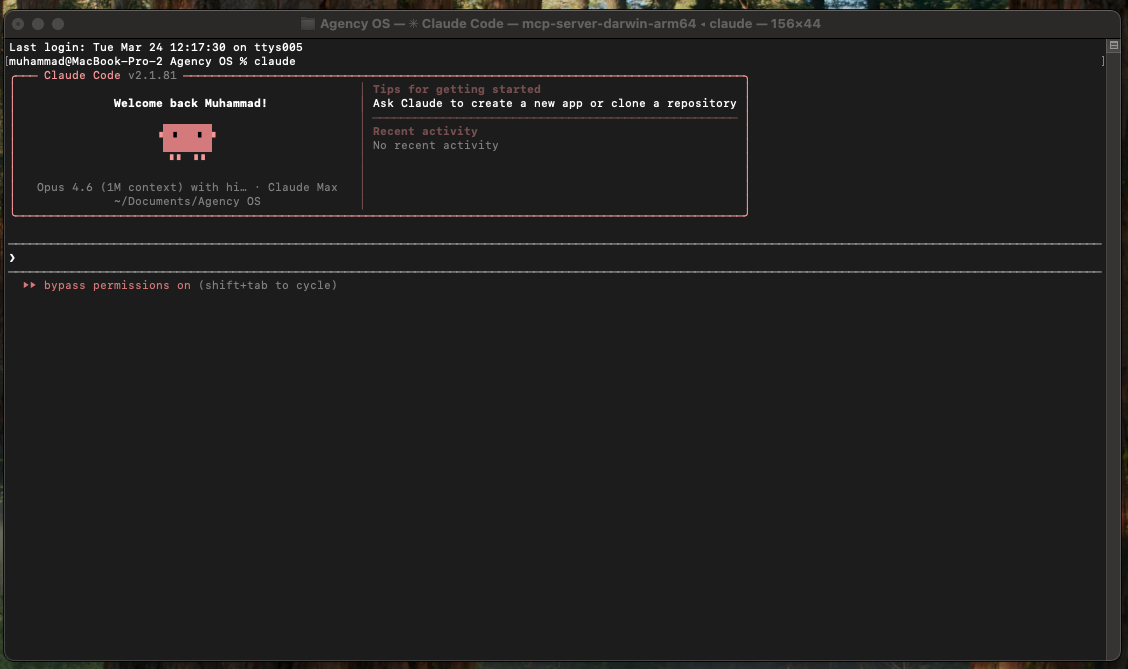Viewport: 1128px width, 669px height.
Task: Click the double-arrow bypass mode icon
Action: click(30, 286)
